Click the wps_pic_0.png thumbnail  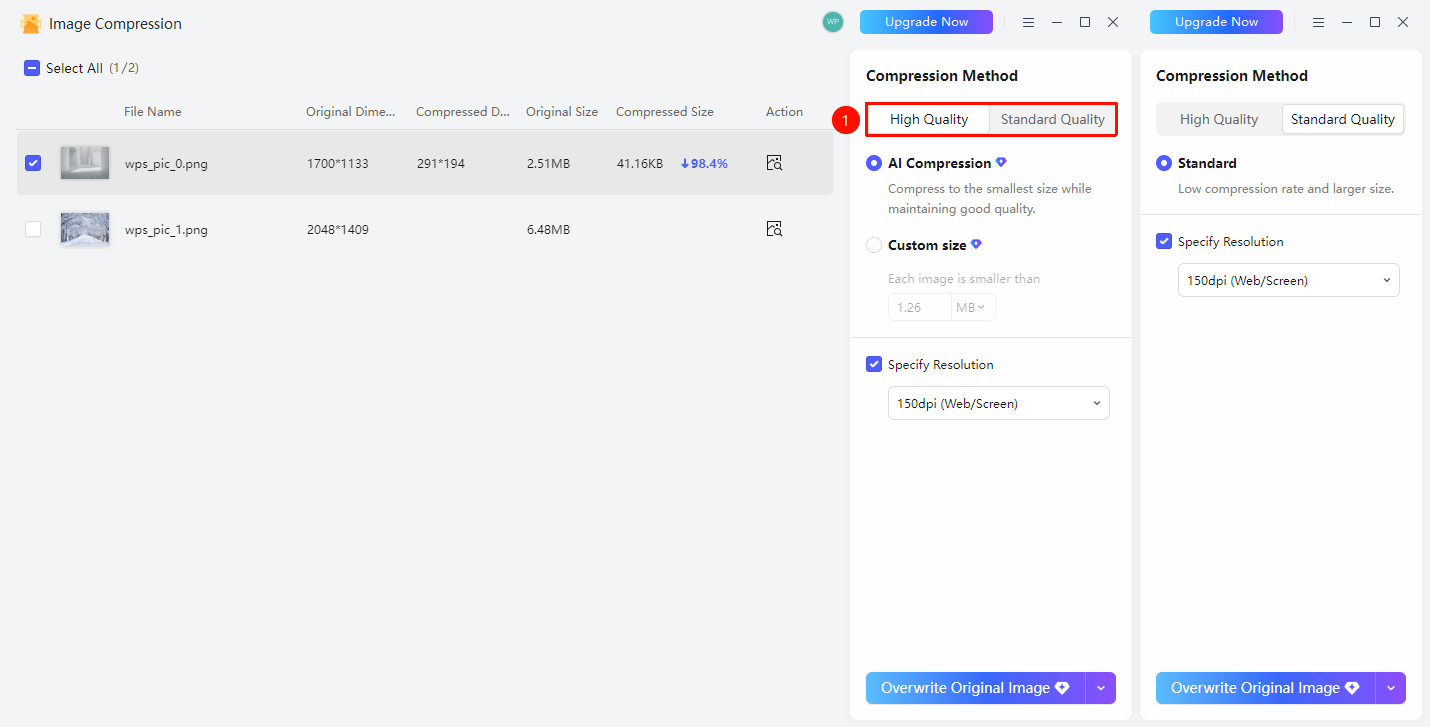[85, 163]
